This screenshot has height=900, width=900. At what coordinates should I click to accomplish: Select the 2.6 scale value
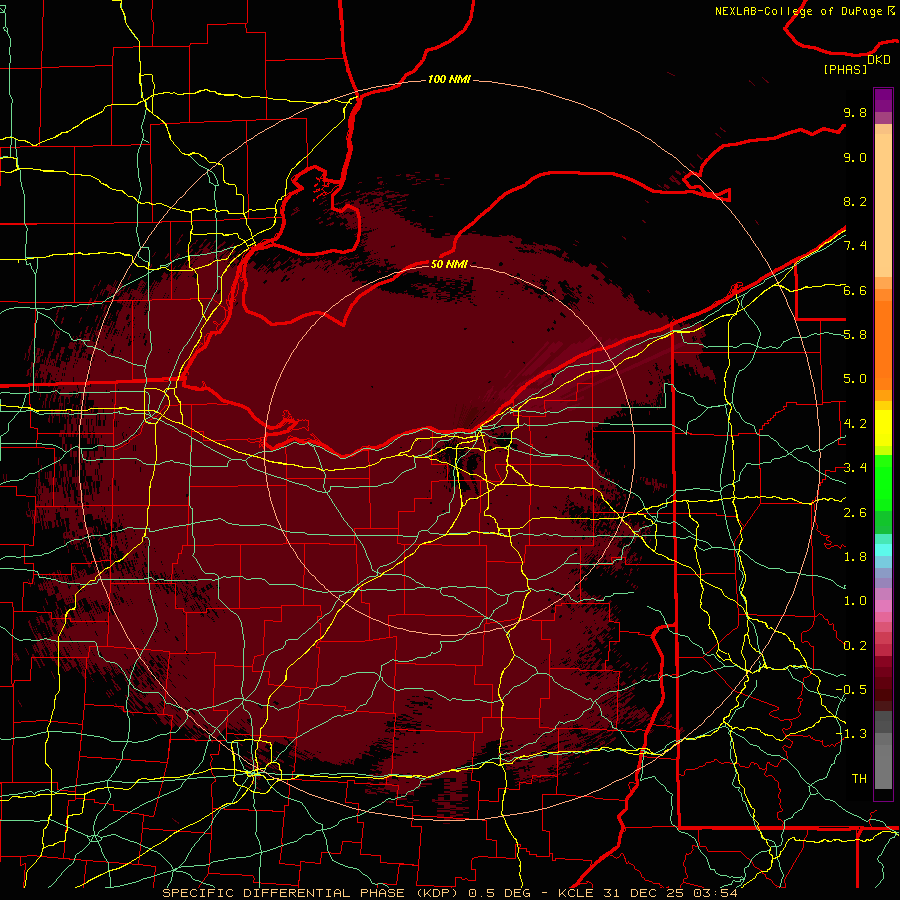tap(855, 513)
